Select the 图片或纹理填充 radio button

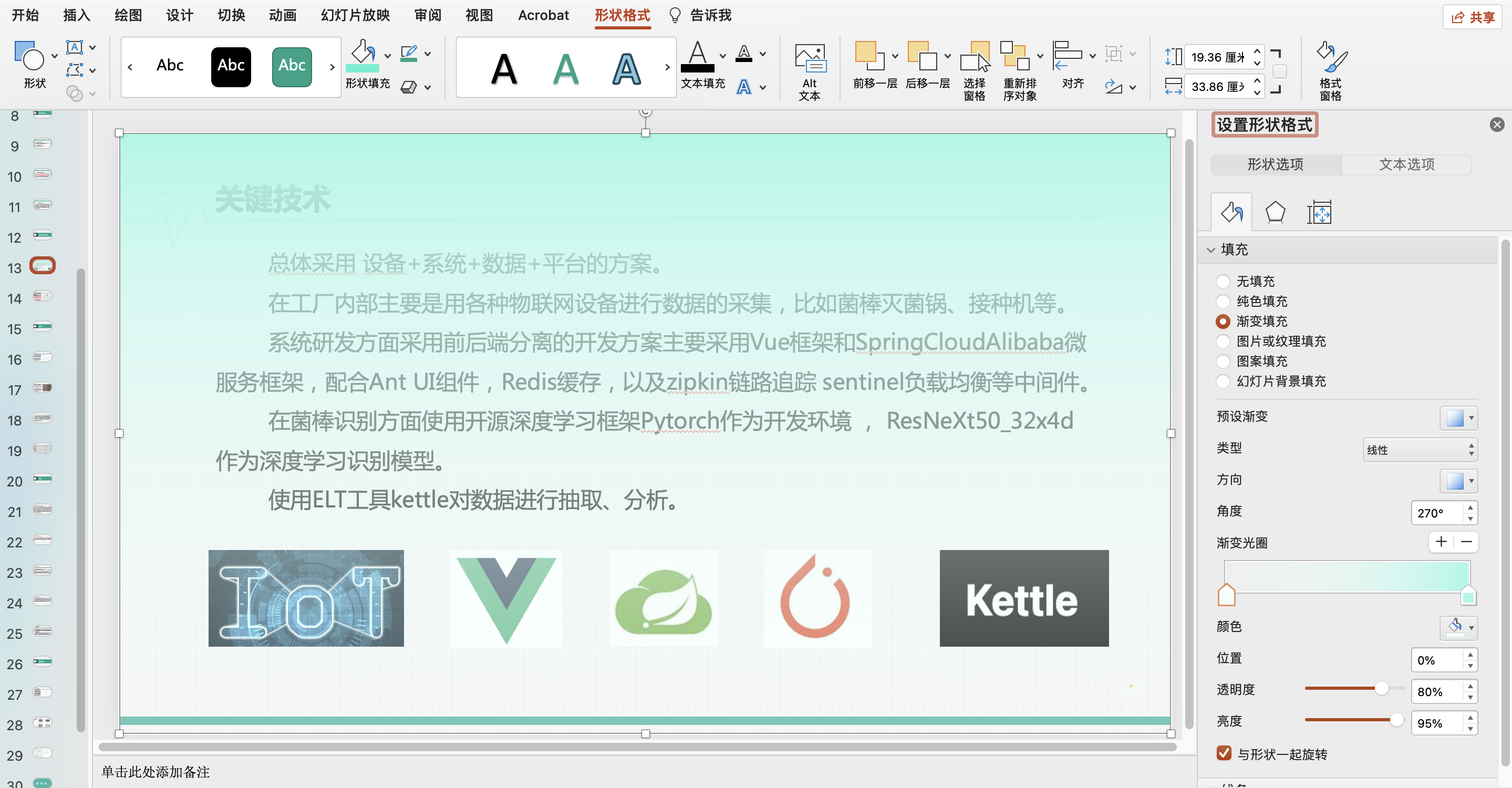coord(1223,341)
